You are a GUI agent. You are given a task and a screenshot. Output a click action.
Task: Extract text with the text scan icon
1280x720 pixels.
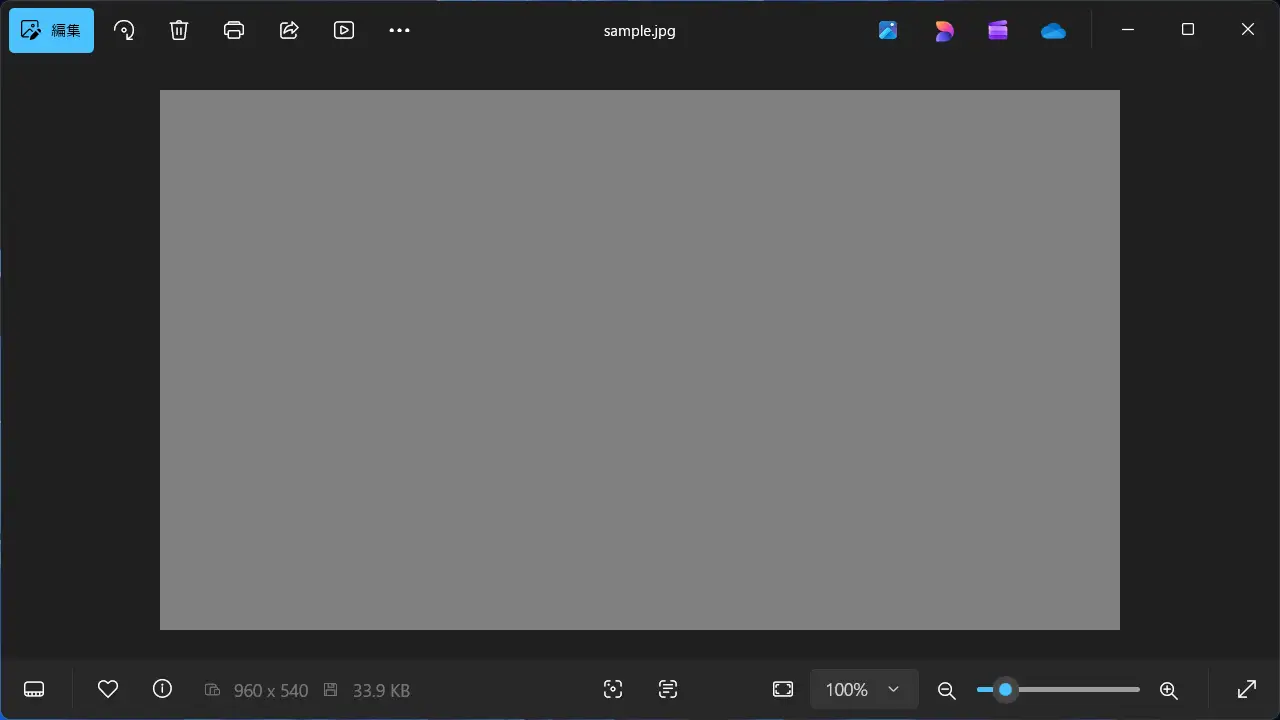[x=668, y=689]
